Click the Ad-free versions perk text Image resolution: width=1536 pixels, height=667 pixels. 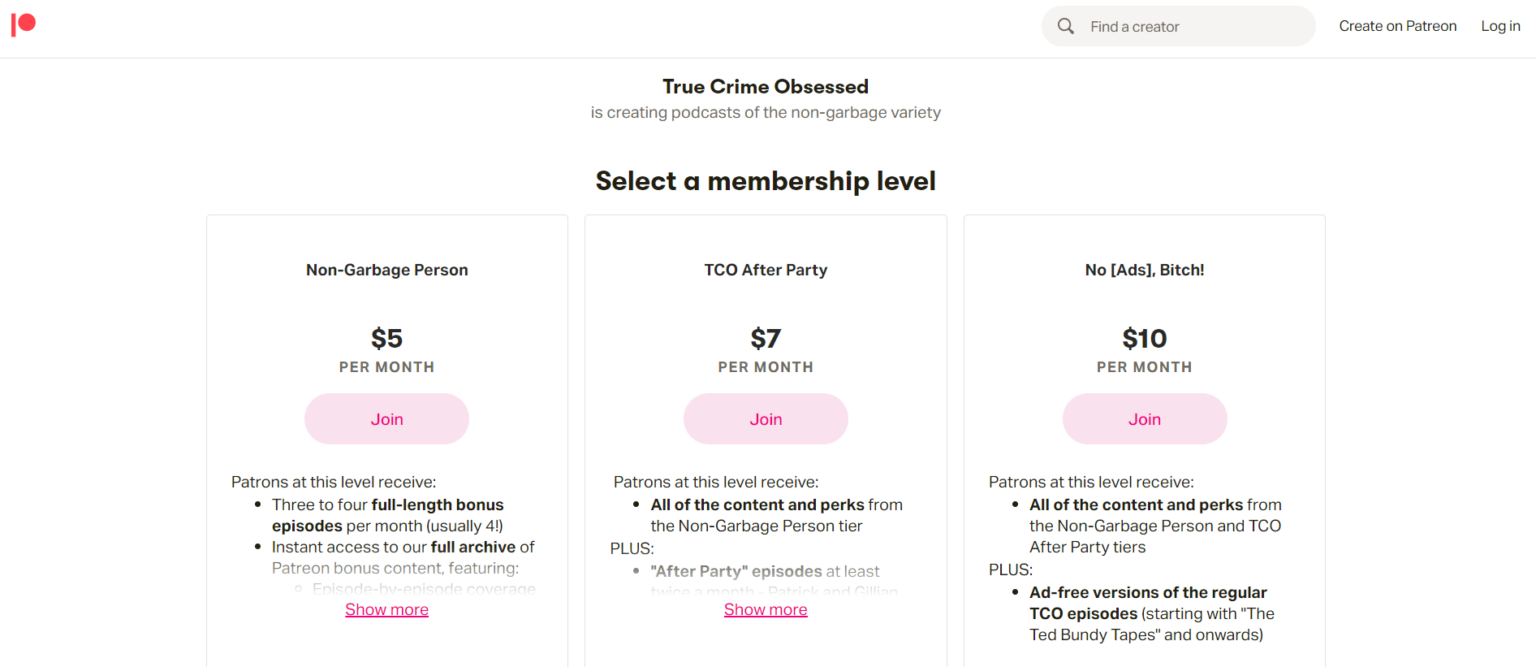click(1148, 593)
